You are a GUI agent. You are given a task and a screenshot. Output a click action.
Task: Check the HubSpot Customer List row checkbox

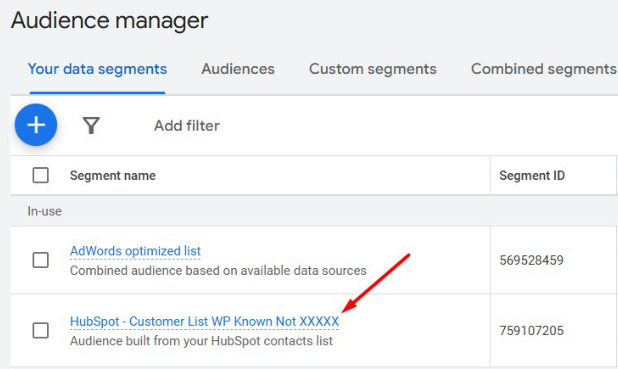coord(41,330)
